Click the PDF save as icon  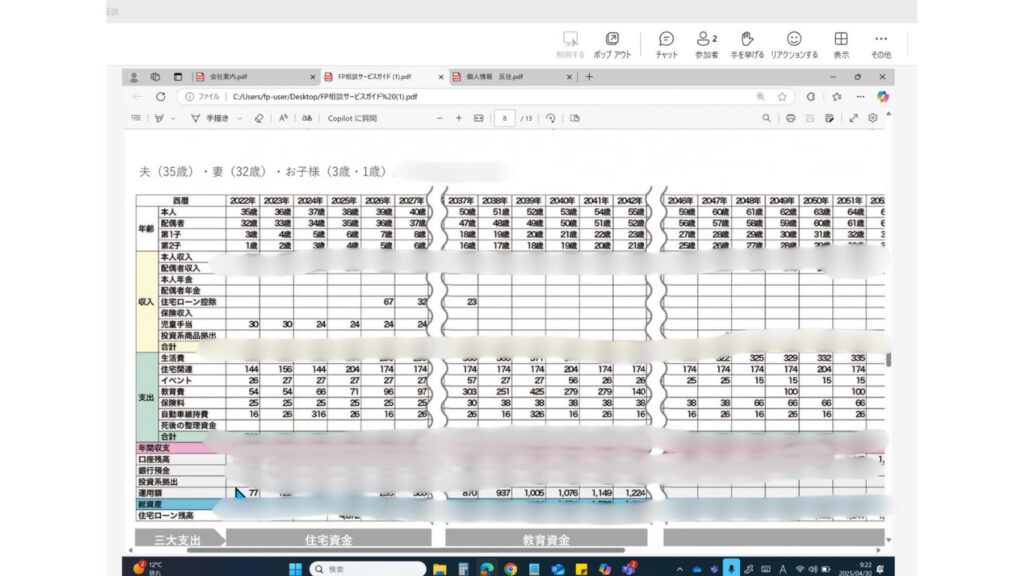[829, 118]
